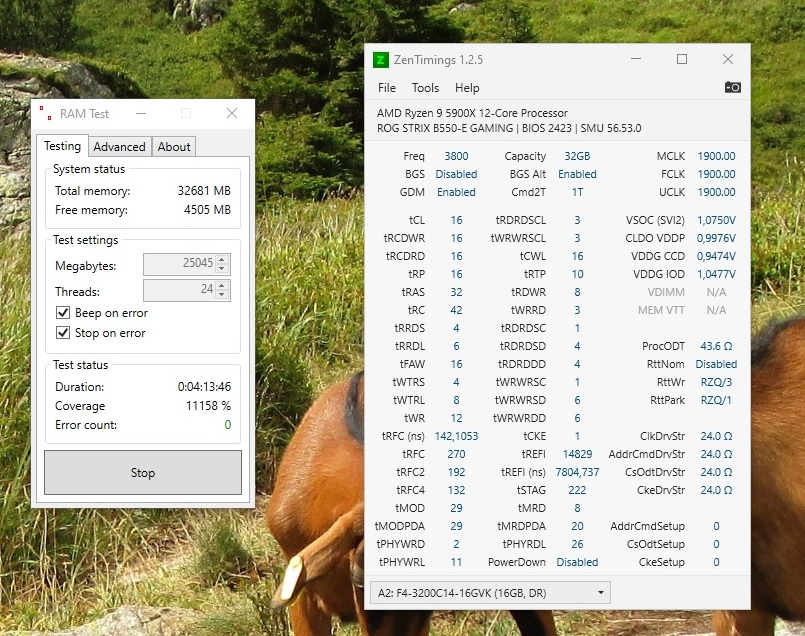Click the Capacity value 32GB
Viewport: 805px width, 636px height.
pos(577,156)
